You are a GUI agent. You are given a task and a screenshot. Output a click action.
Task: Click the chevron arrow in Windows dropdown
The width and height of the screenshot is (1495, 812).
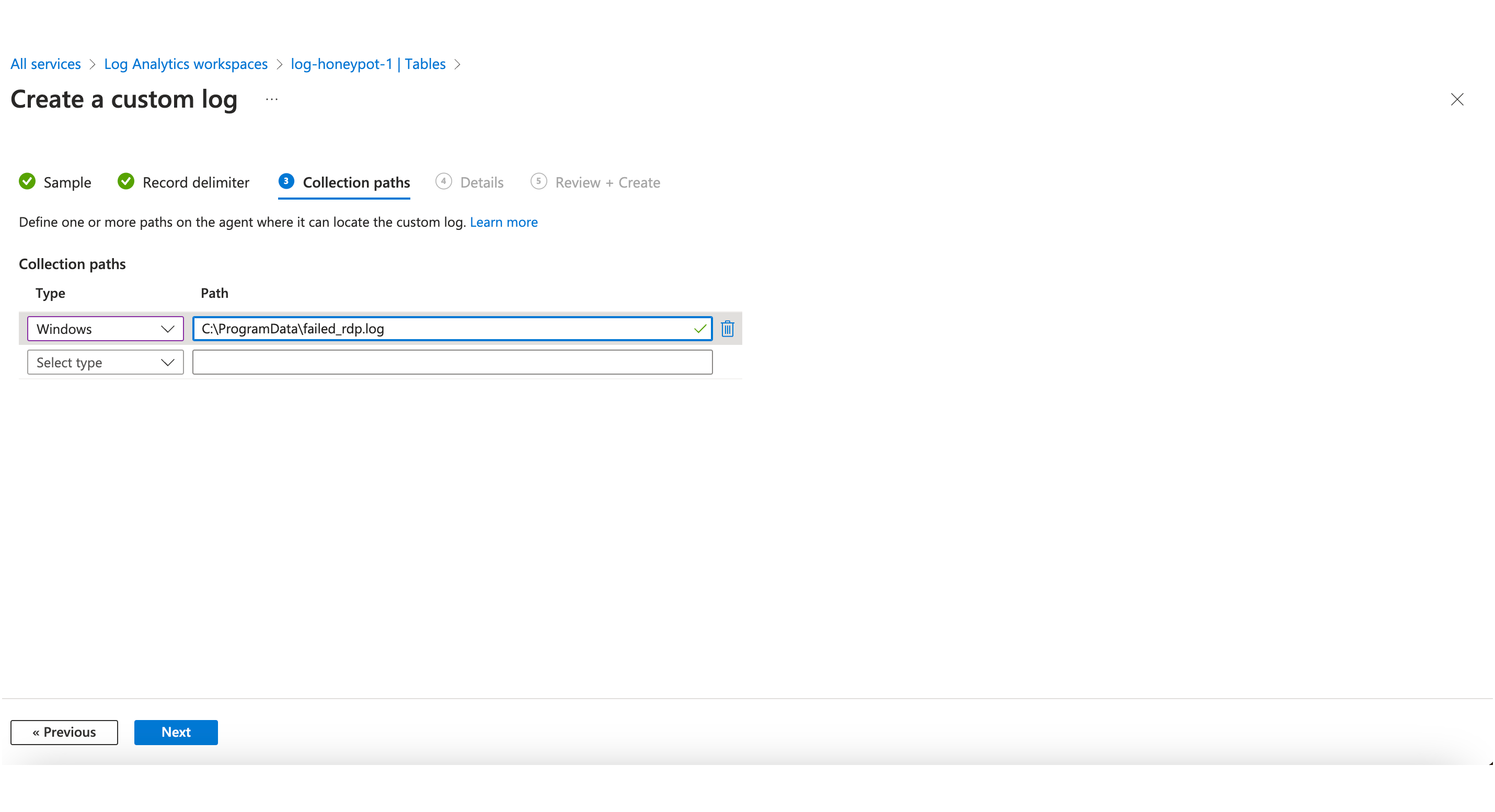point(168,329)
